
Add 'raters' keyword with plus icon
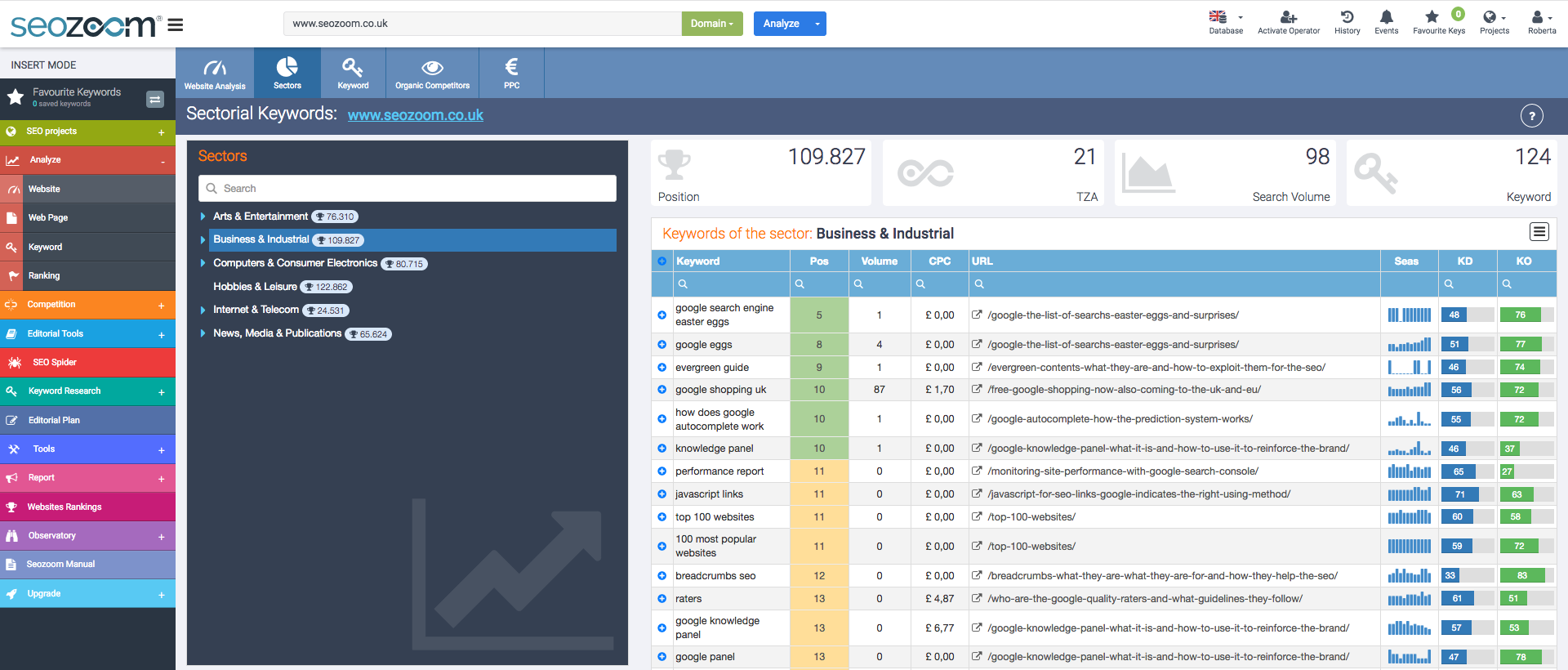pos(661,599)
